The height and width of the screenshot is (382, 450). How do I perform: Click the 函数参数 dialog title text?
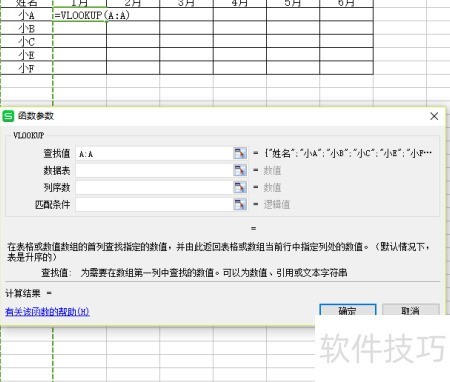(36, 116)
